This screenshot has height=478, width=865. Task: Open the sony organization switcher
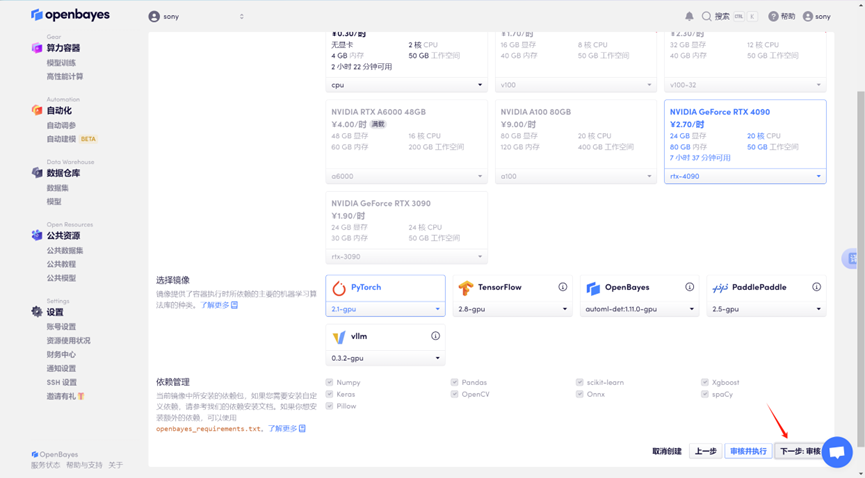(196, 17)
